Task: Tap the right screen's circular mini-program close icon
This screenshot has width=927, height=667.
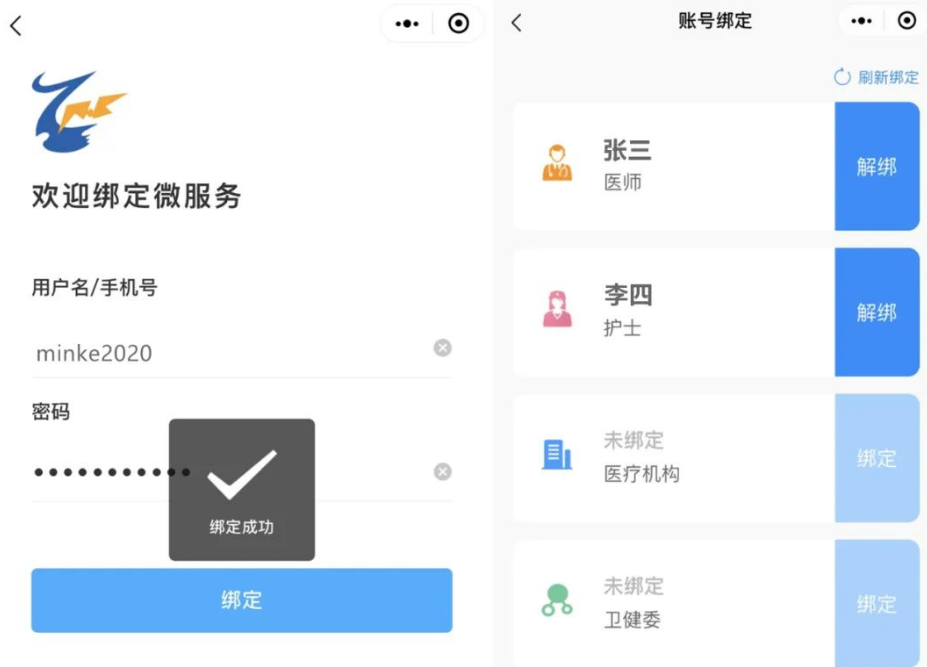Action: (906, 21)
